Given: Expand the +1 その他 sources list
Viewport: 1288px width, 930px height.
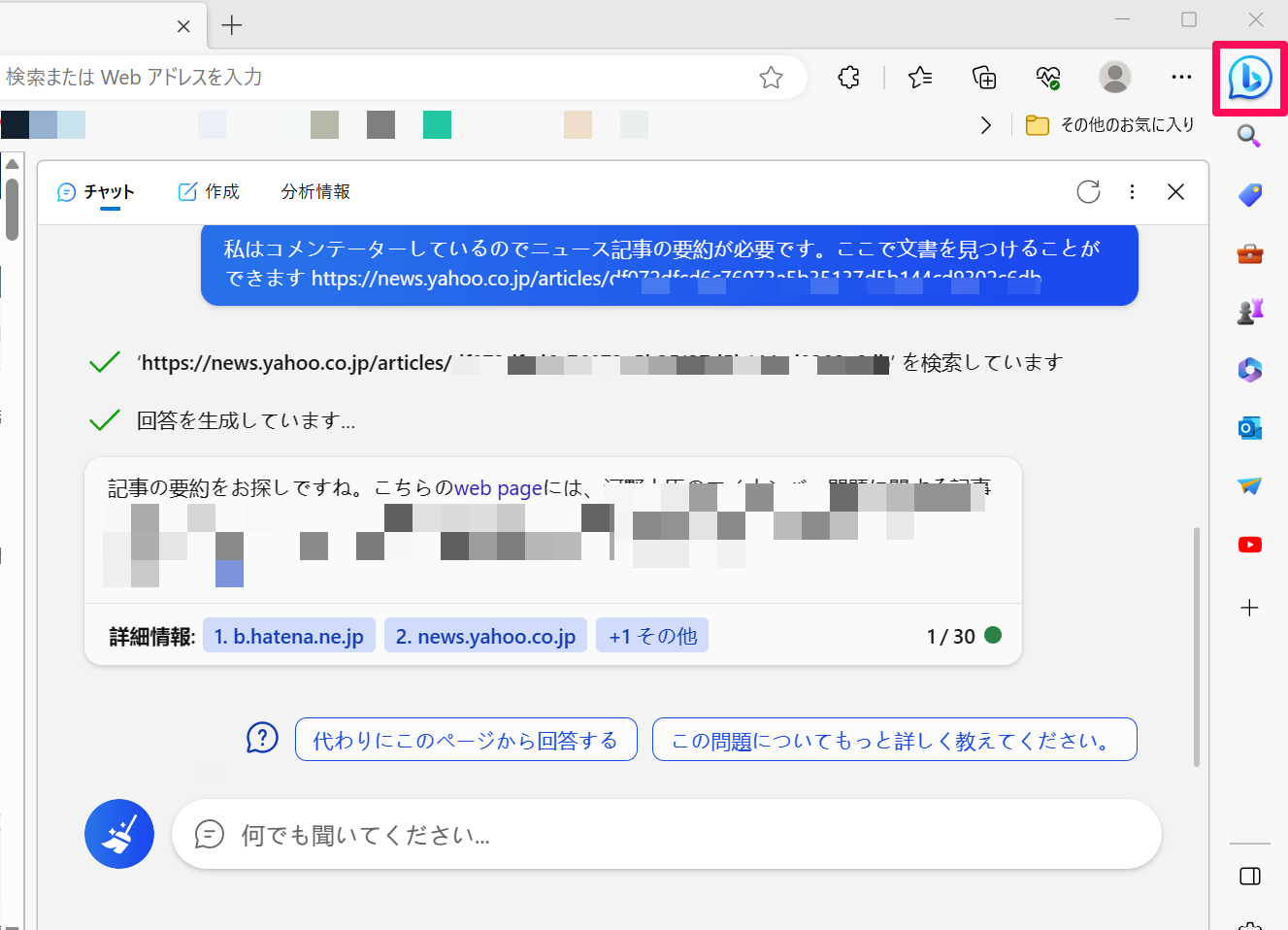Looking at the screenshot, I should [652, 635].
